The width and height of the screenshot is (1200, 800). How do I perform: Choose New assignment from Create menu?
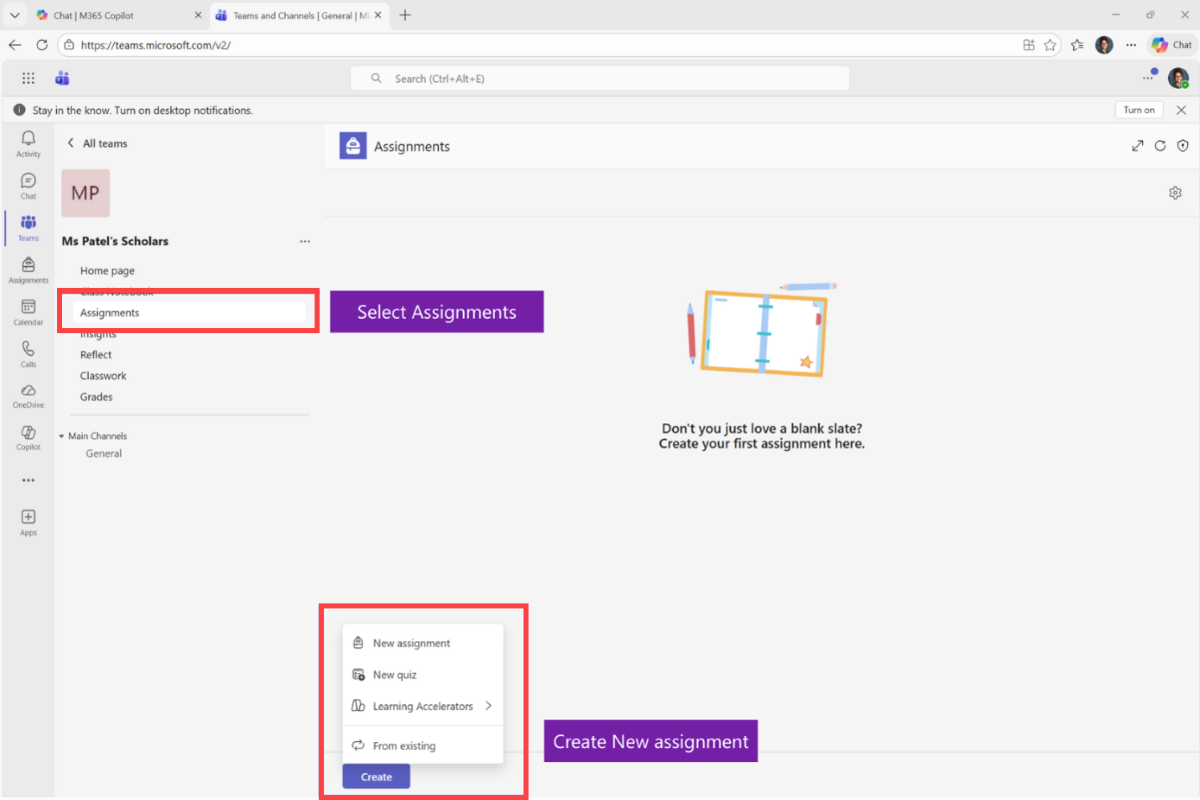pos(422,643)
